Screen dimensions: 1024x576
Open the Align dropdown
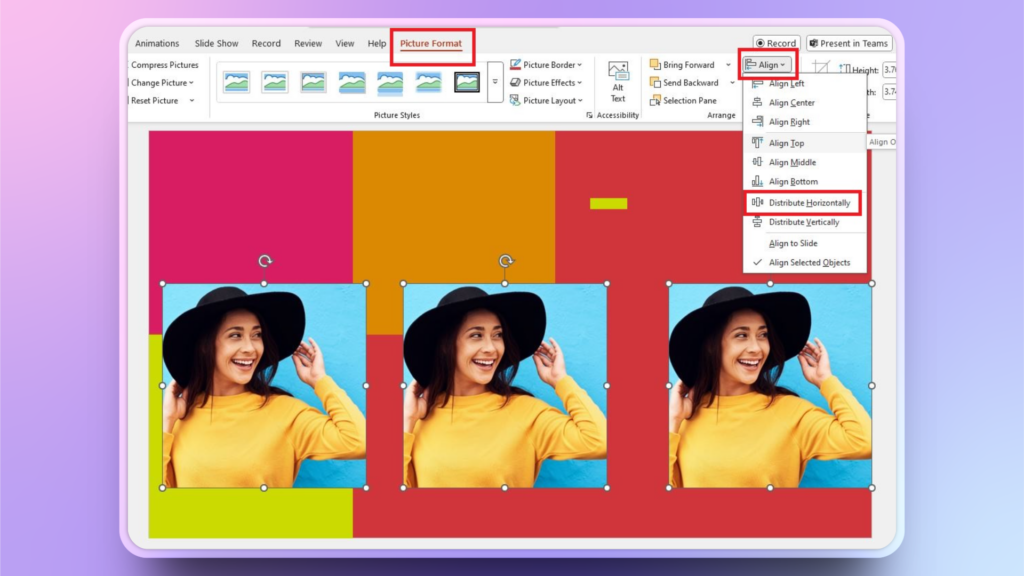[767, 65]
